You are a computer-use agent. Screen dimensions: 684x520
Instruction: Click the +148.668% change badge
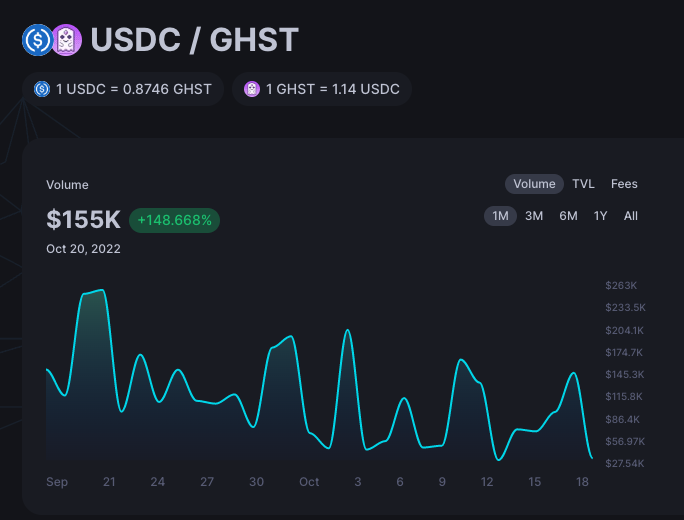(174, 220)
